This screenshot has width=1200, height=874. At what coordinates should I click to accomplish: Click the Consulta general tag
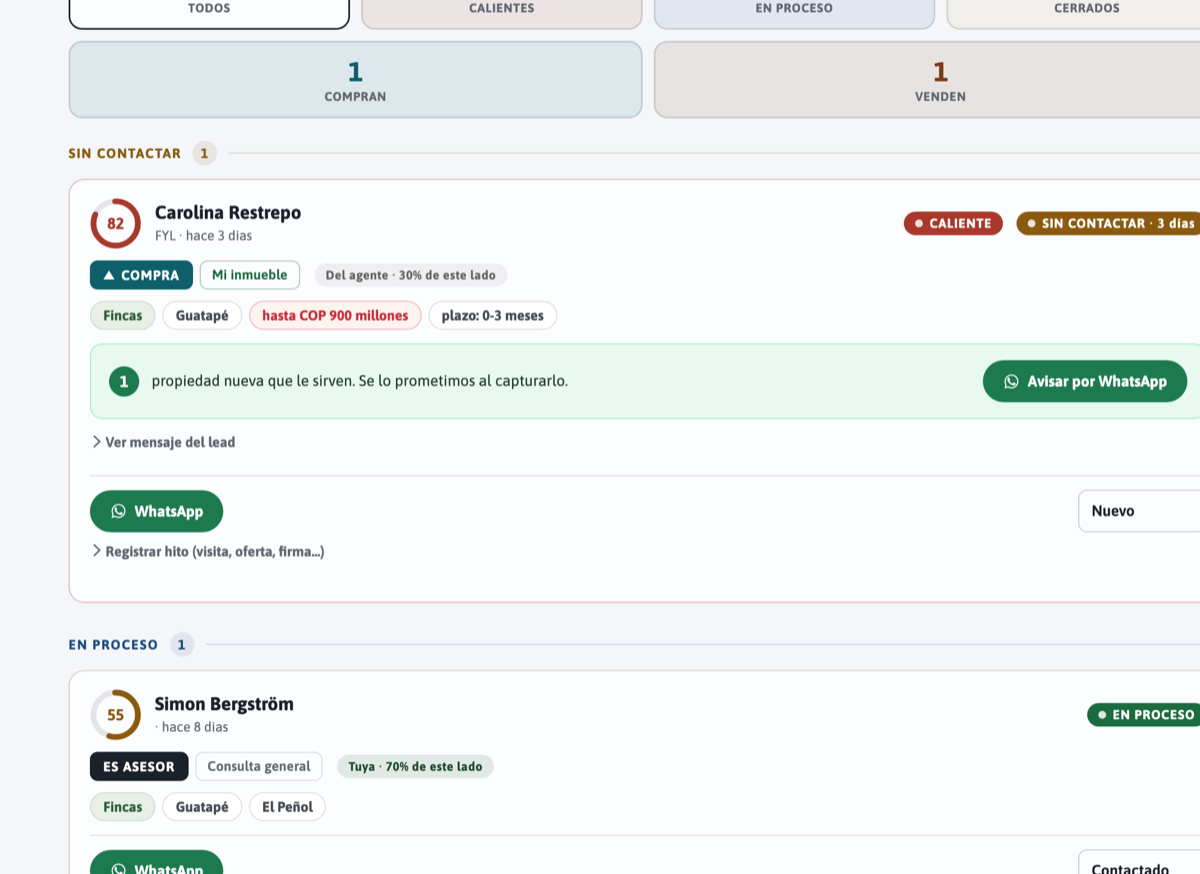pyautogui.click(x=259, y=766)
